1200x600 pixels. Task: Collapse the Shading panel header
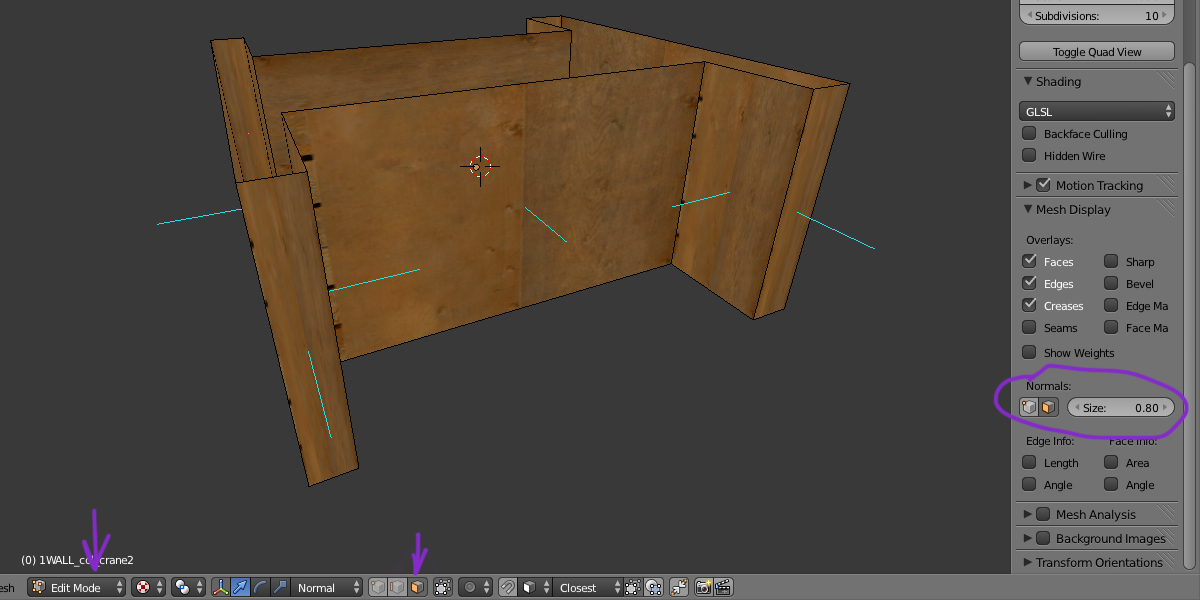[x=1058, y=82]
